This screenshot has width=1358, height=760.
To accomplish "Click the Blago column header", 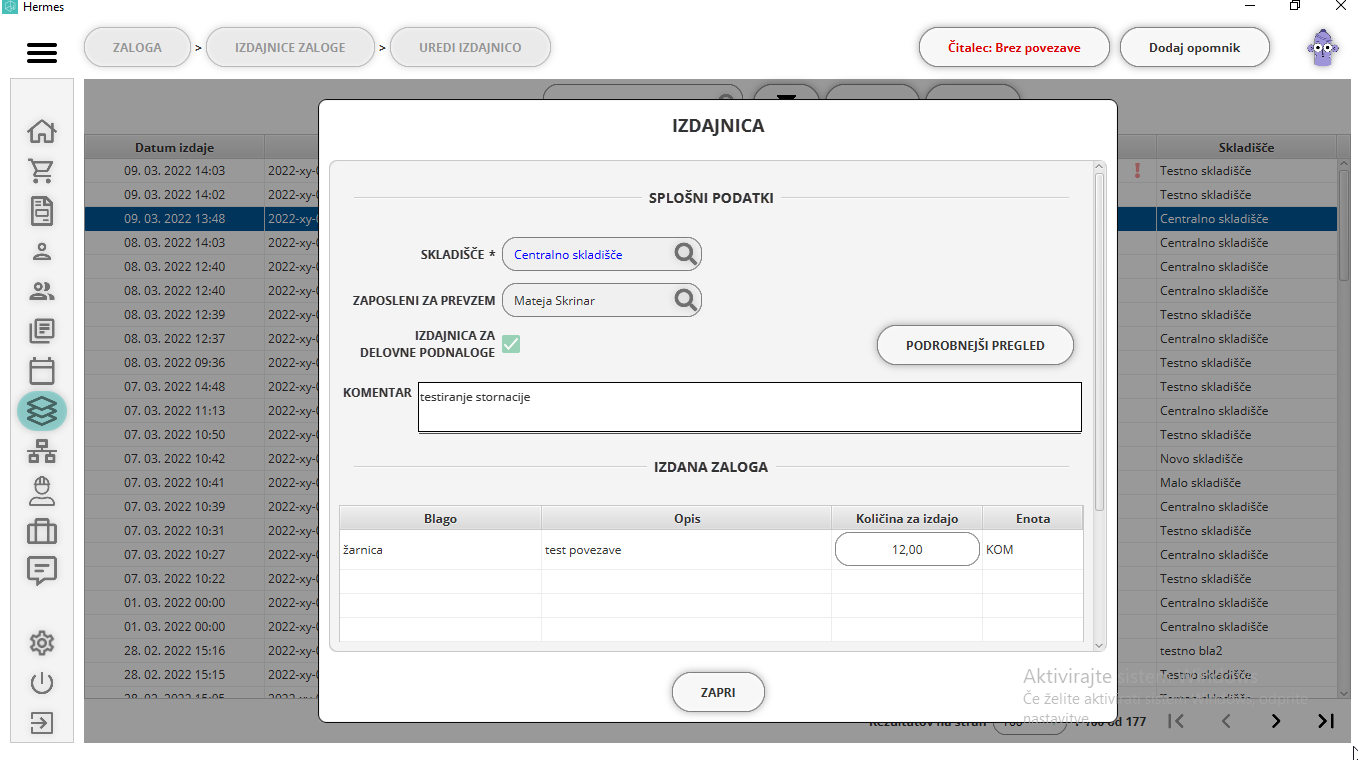I will point(440,518).
